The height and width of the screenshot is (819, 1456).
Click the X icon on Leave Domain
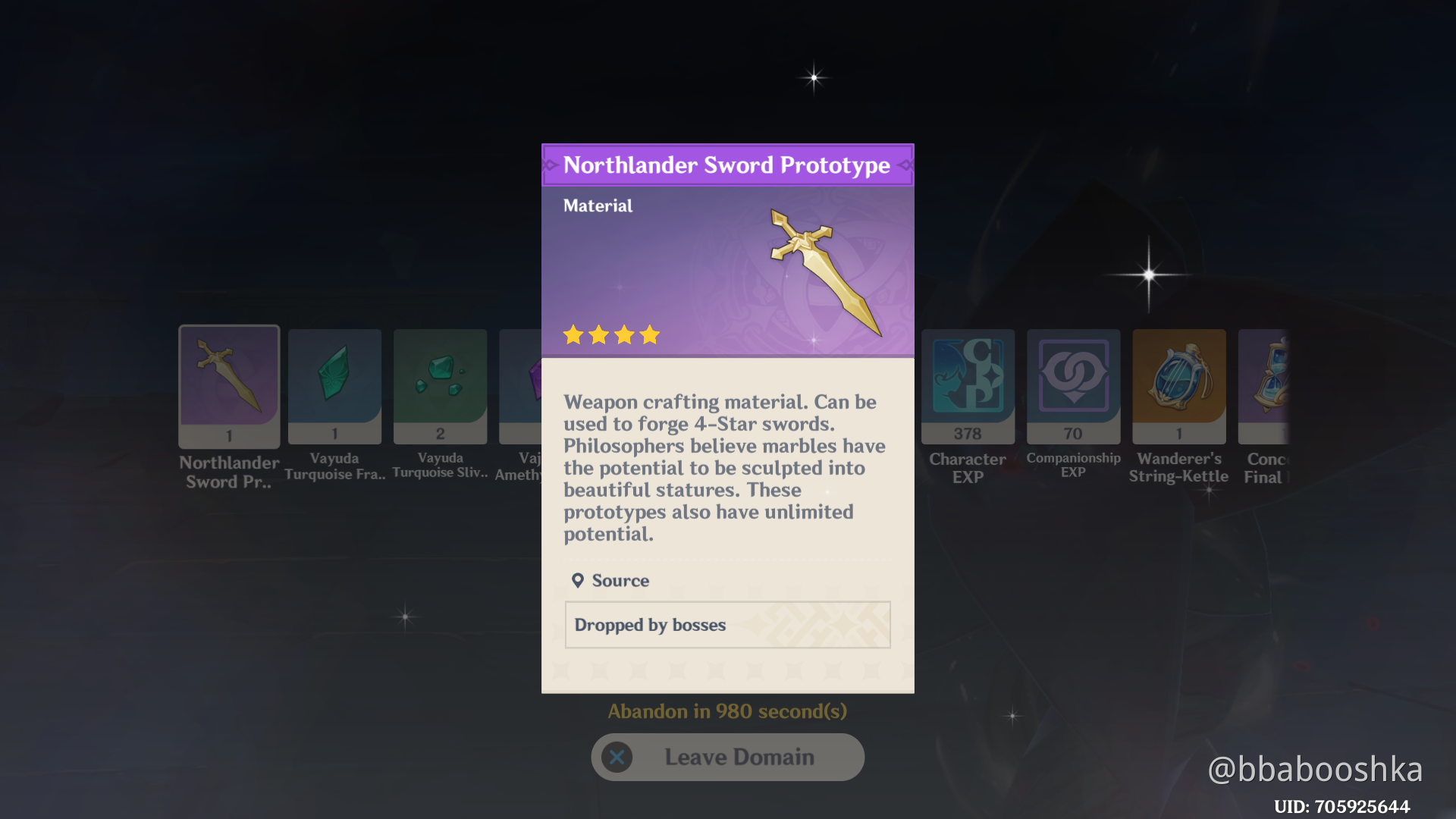click(x=617, y=757)
